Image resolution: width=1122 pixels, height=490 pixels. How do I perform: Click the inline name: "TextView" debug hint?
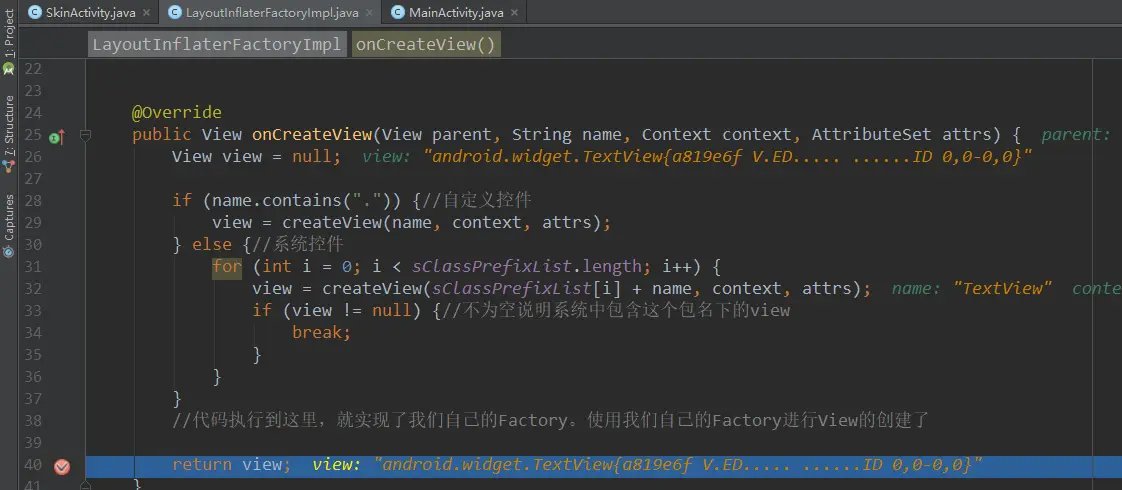972,288
